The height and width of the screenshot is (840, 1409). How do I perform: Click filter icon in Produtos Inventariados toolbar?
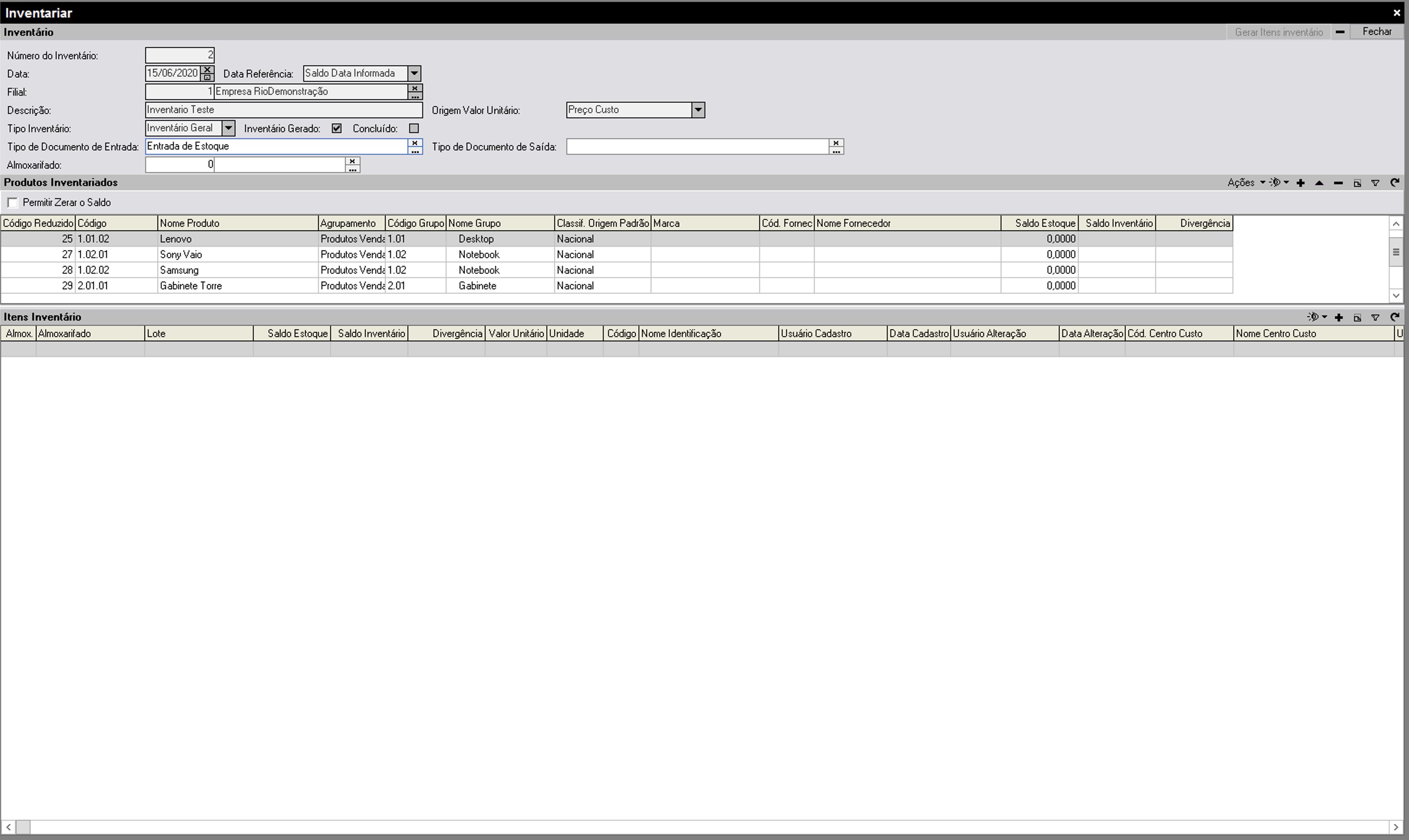[1375, 183]
